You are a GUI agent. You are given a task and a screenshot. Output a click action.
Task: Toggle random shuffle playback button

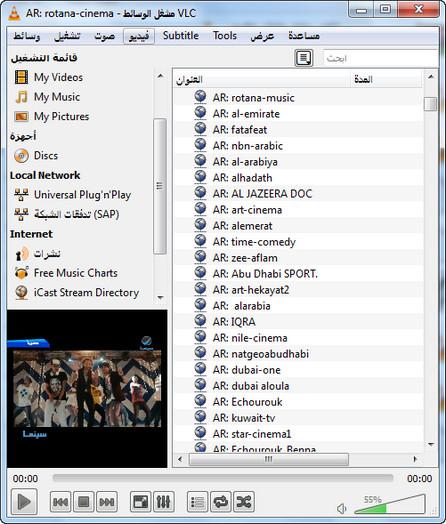(x=244, y=502)
